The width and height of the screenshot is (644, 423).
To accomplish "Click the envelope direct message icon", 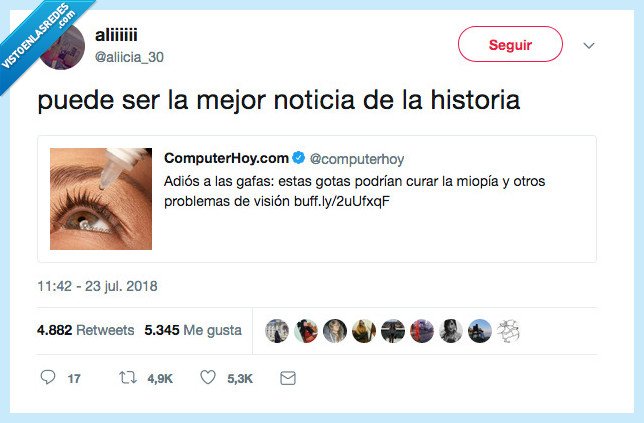I will click(288, 378).
